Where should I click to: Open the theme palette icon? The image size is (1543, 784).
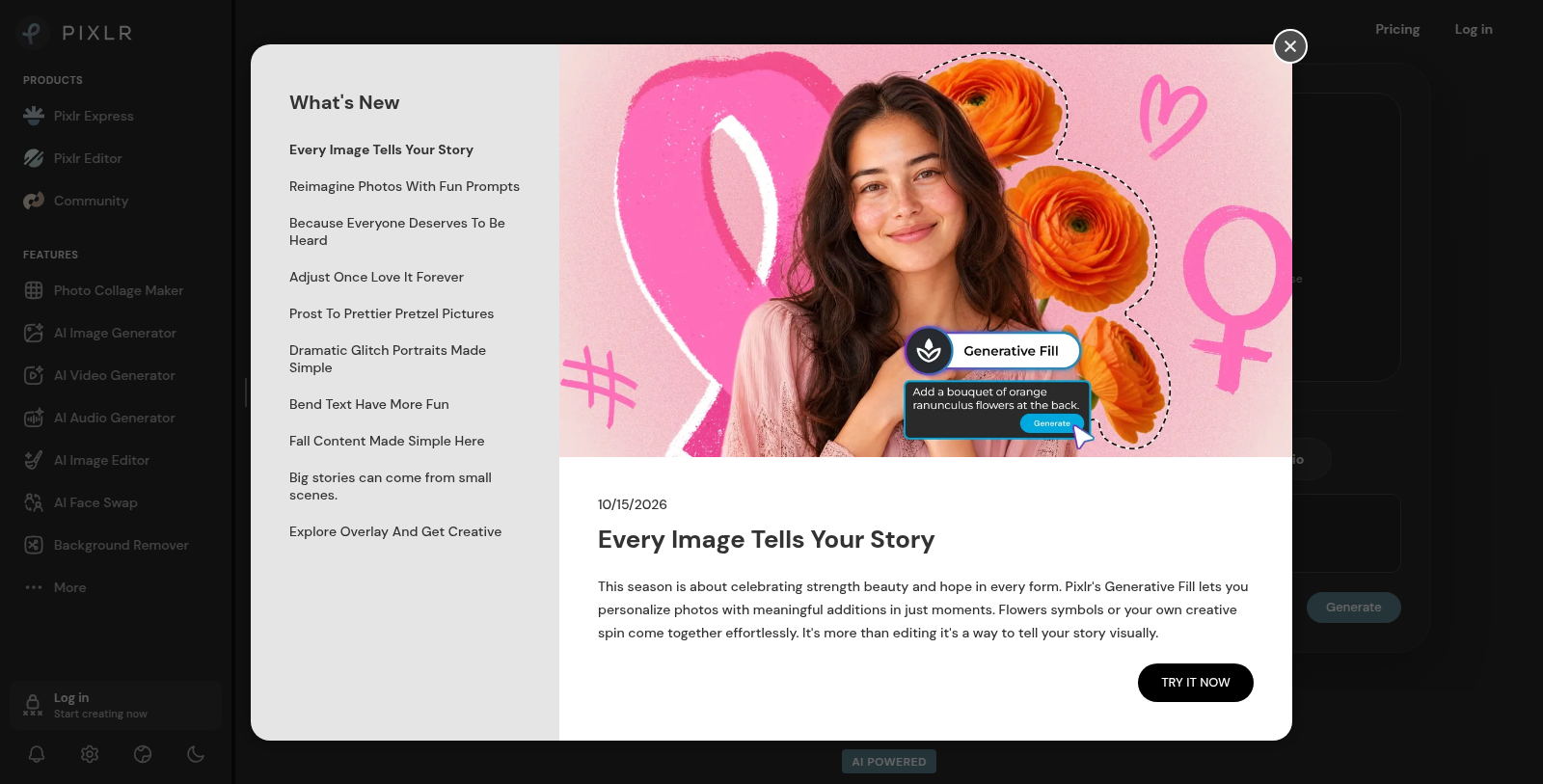[x=143, y=754]
